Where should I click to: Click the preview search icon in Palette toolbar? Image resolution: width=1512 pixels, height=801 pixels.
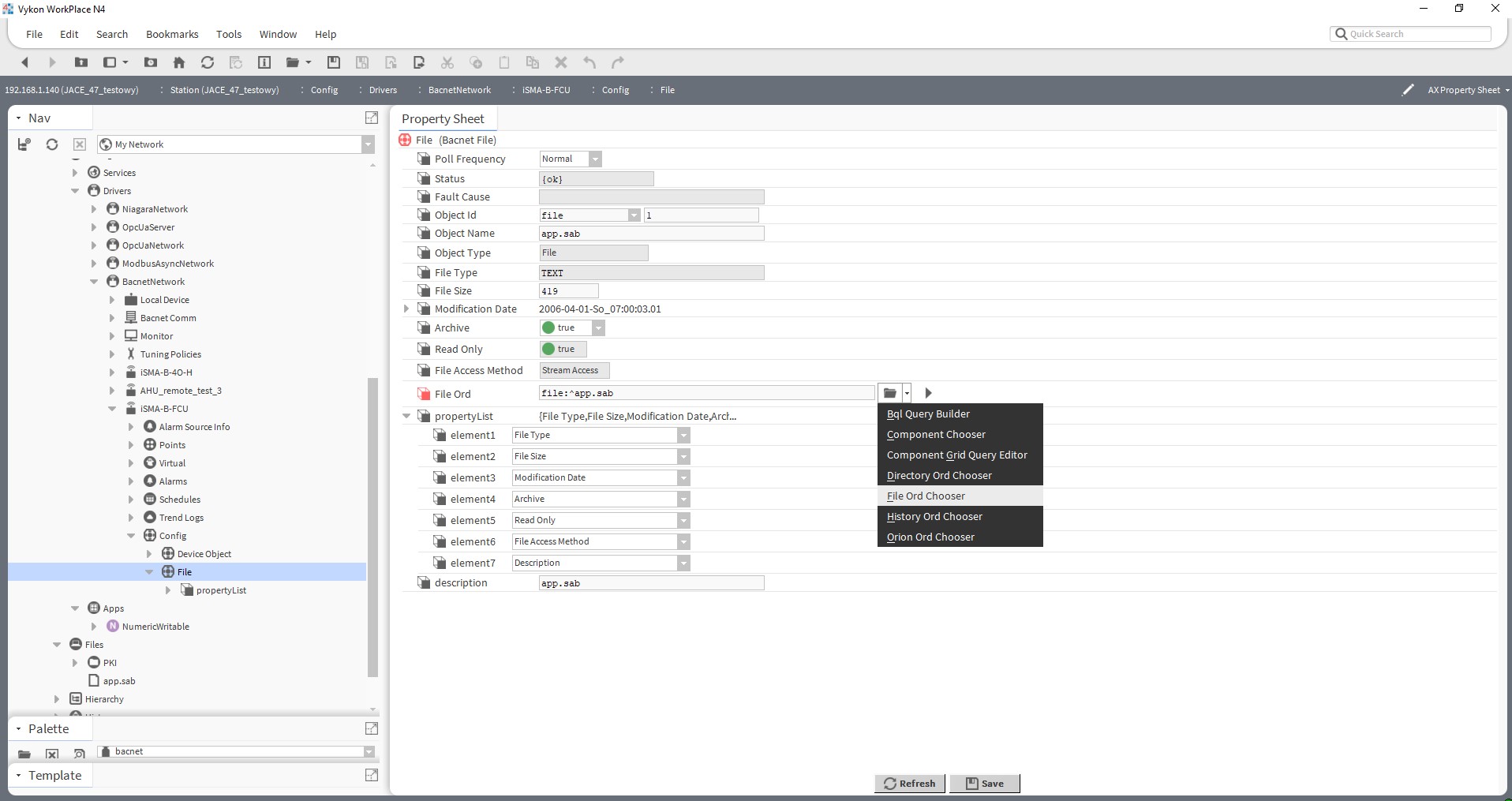pos(79,754)
